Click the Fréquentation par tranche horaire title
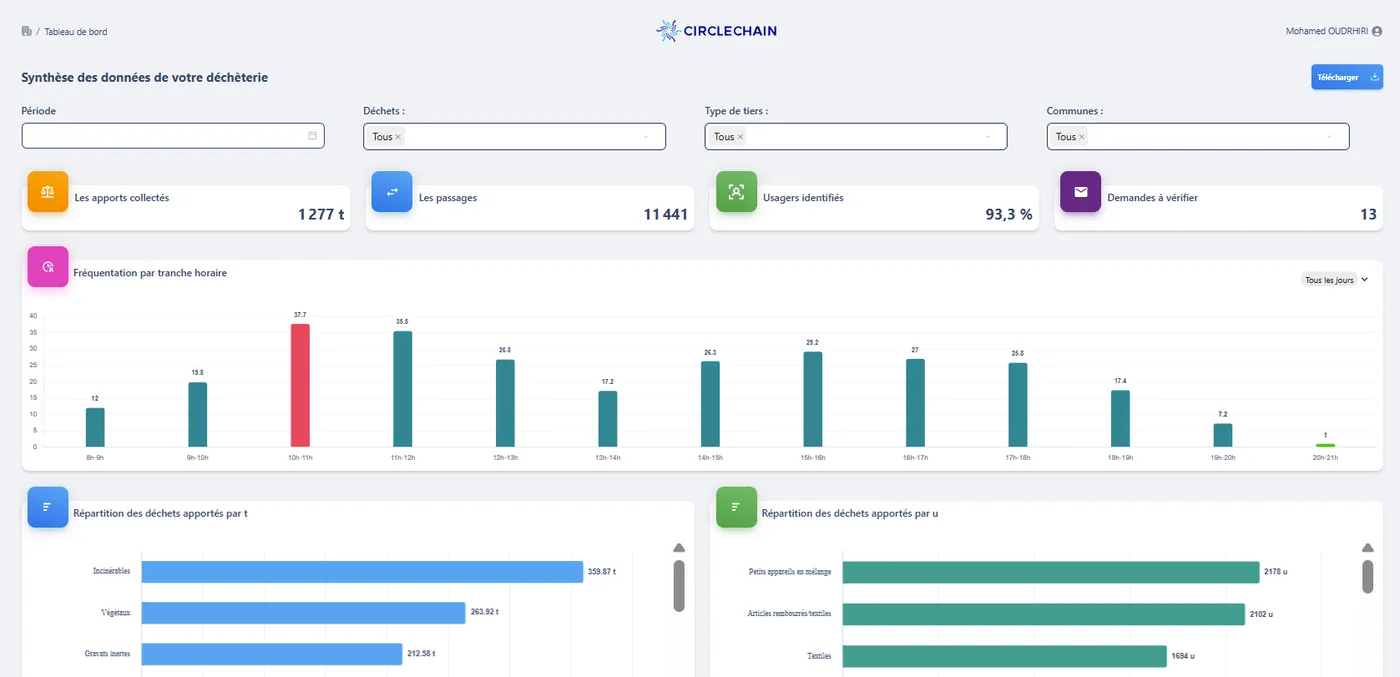 [150, 273]
